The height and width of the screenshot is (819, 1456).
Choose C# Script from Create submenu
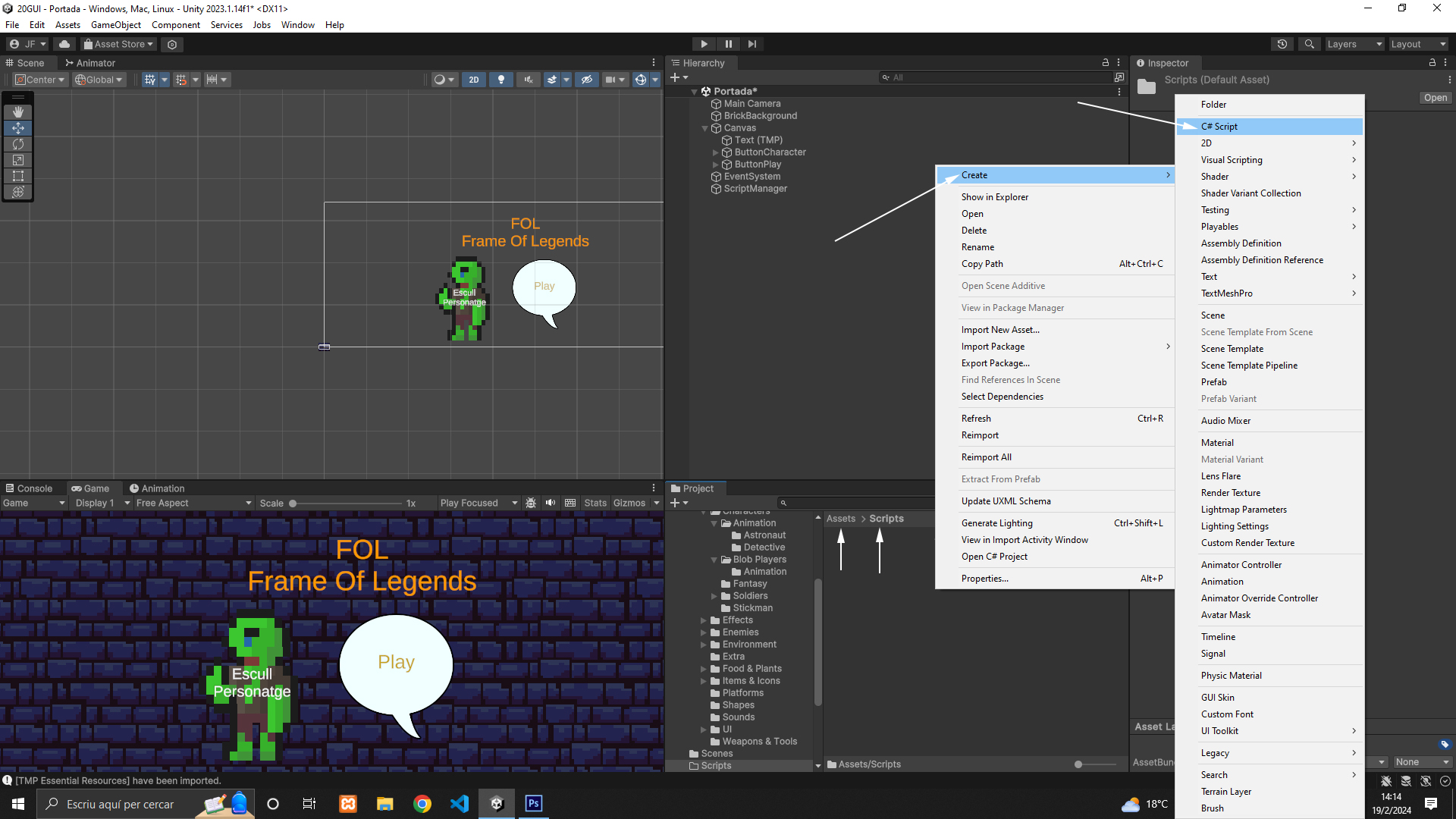(1219, 127)
